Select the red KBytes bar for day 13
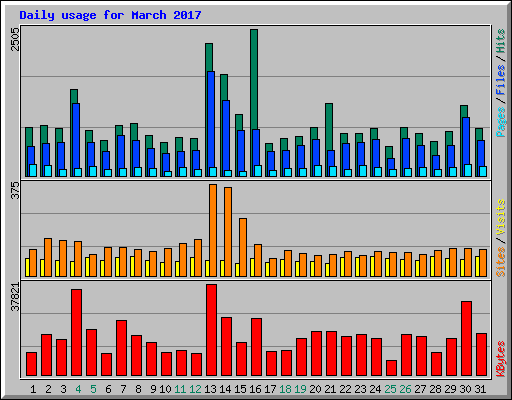Image resolution: width=512 pixels, height=400 pixels. pos(211,330)
